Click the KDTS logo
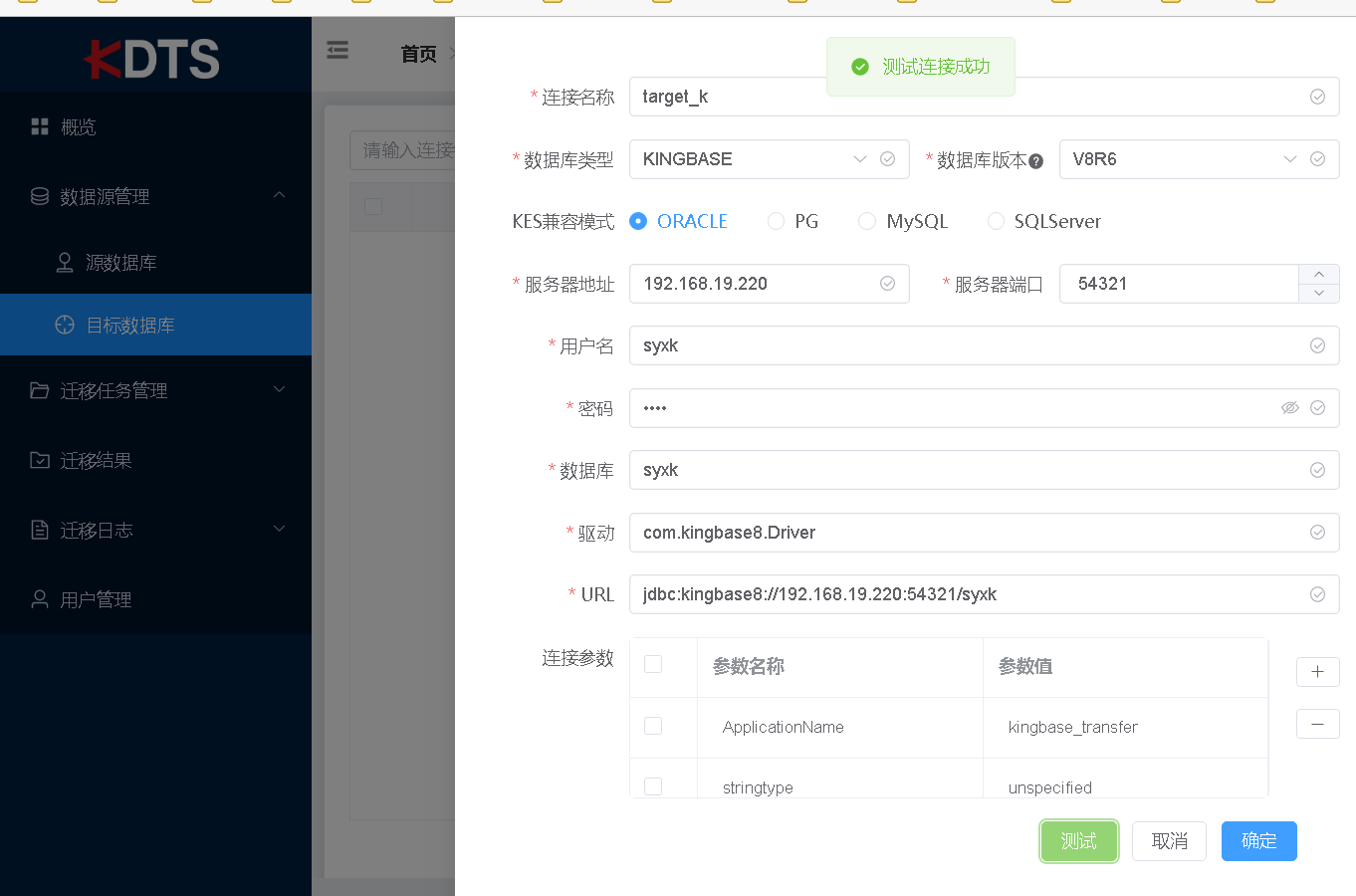Viewport: 1356px width, 896px height. [151, 59]
